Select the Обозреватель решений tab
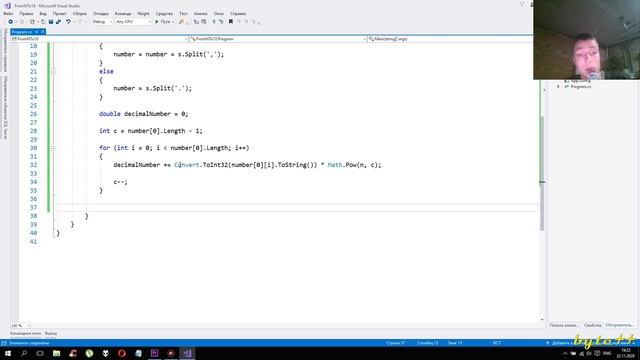640x360 pixels. click(619, 325)
